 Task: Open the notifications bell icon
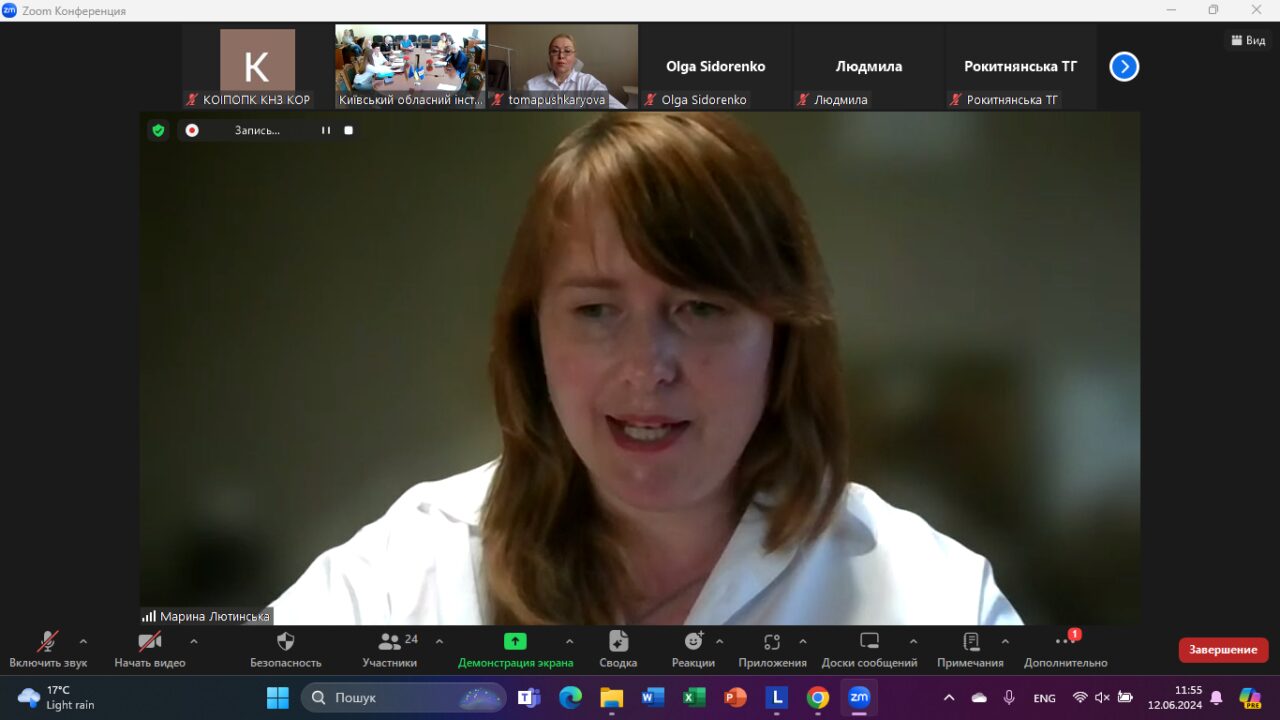(1216, 697)
